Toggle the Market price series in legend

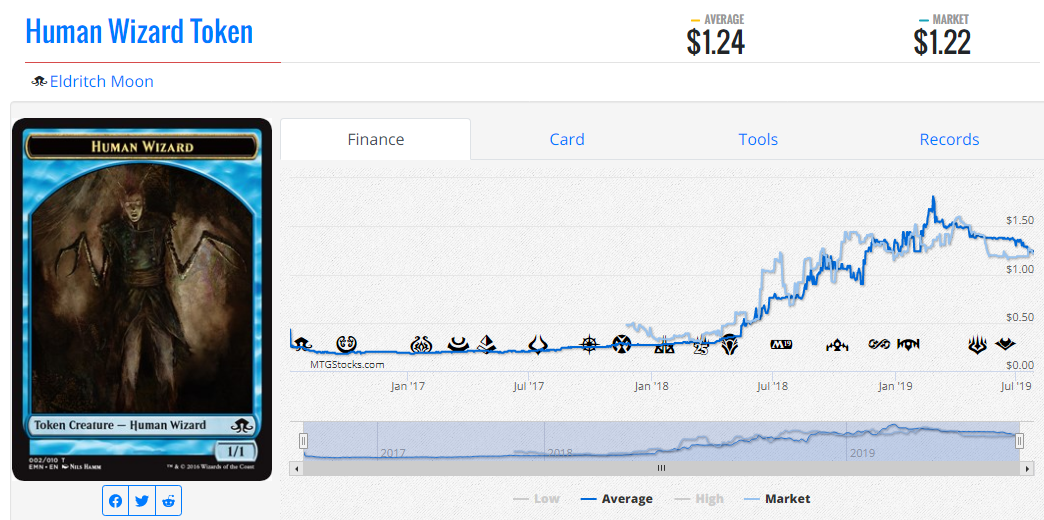click(776, 499)
